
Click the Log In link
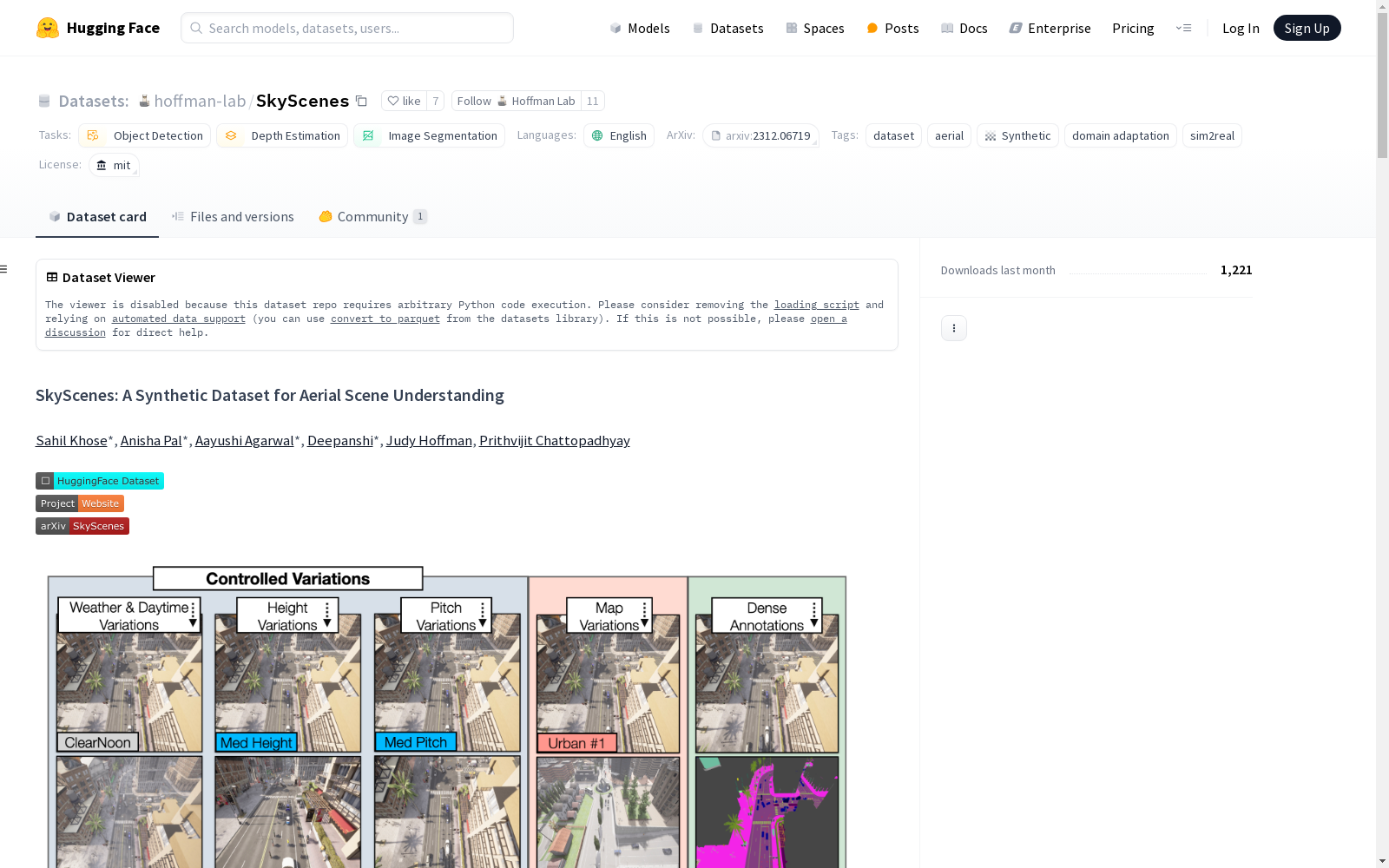click(x=1241, y=28)
